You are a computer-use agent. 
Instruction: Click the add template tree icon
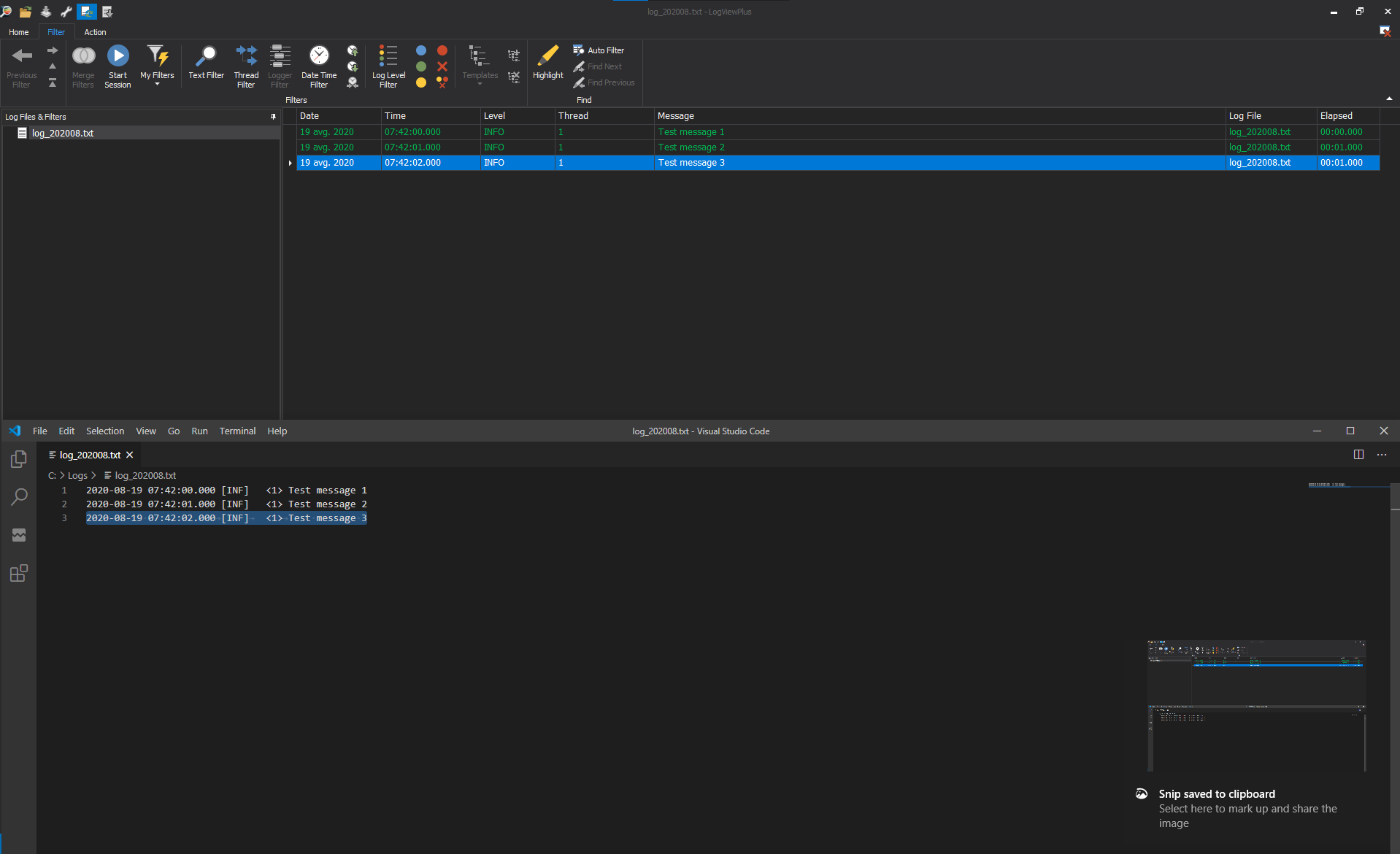tap(514, 55)
